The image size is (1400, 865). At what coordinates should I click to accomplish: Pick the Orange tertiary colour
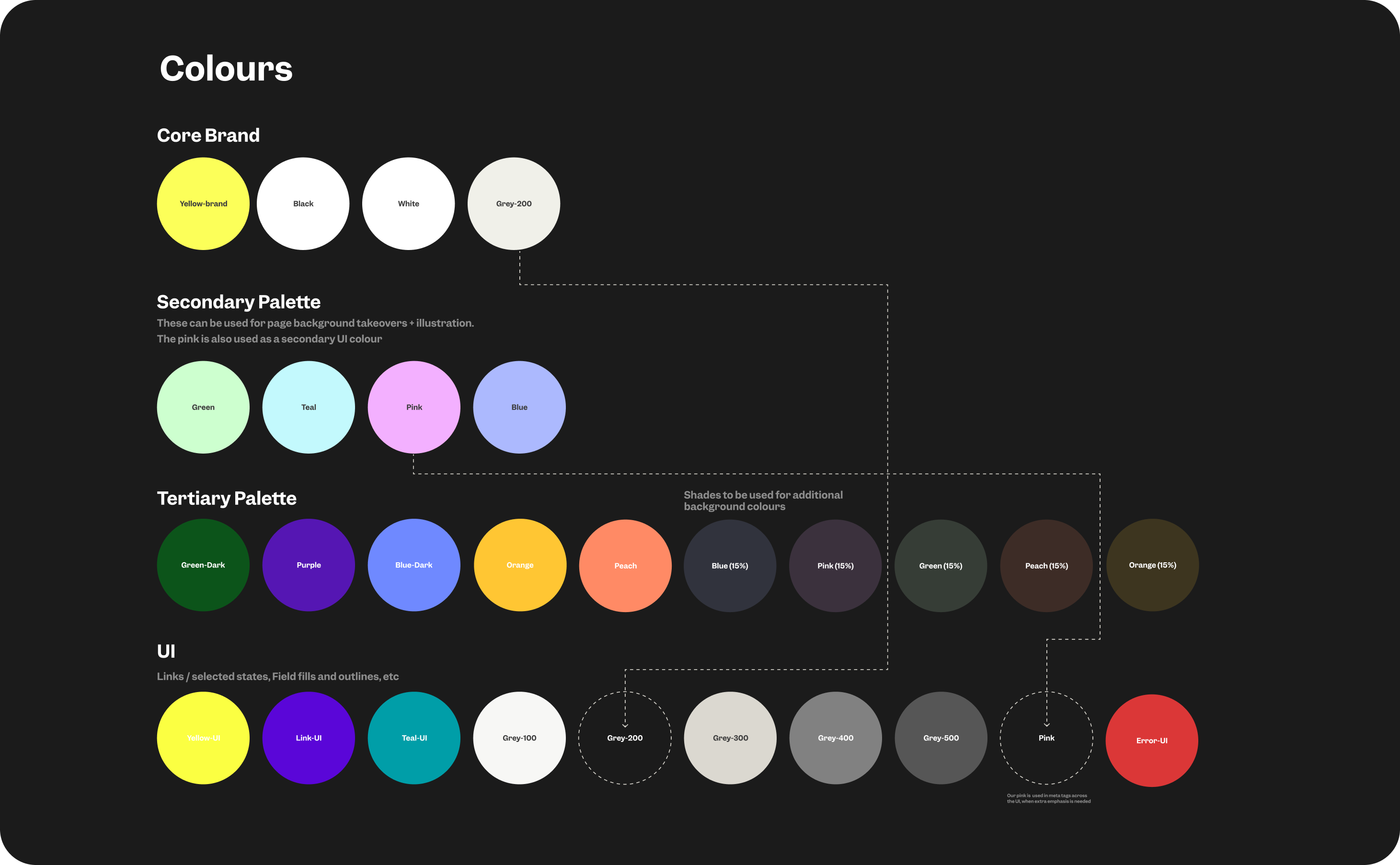pyautogui.click(x=519, y=565)
